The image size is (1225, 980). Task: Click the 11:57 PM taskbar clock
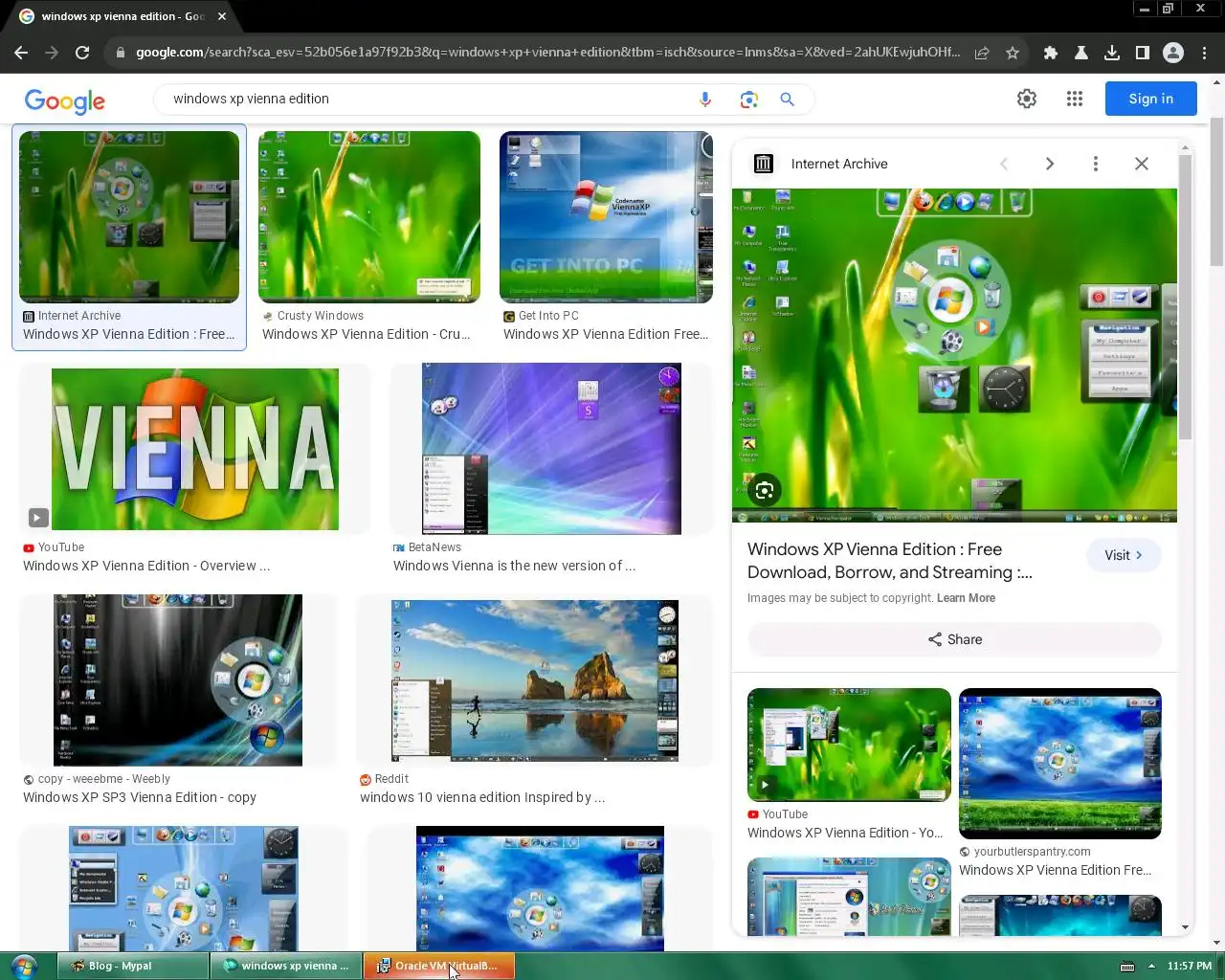click(1190, 966)
